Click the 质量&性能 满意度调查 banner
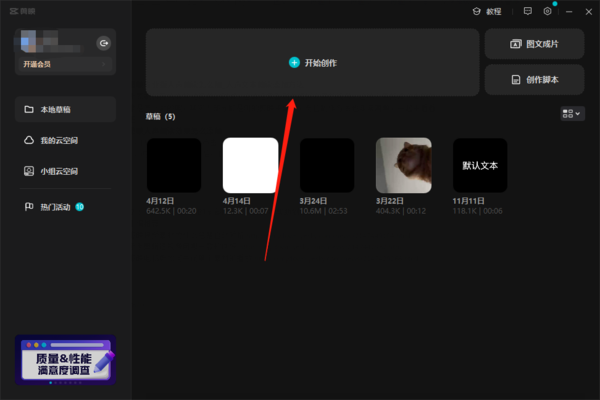Screen dimensions: 600x400 [x=65, y=359]
